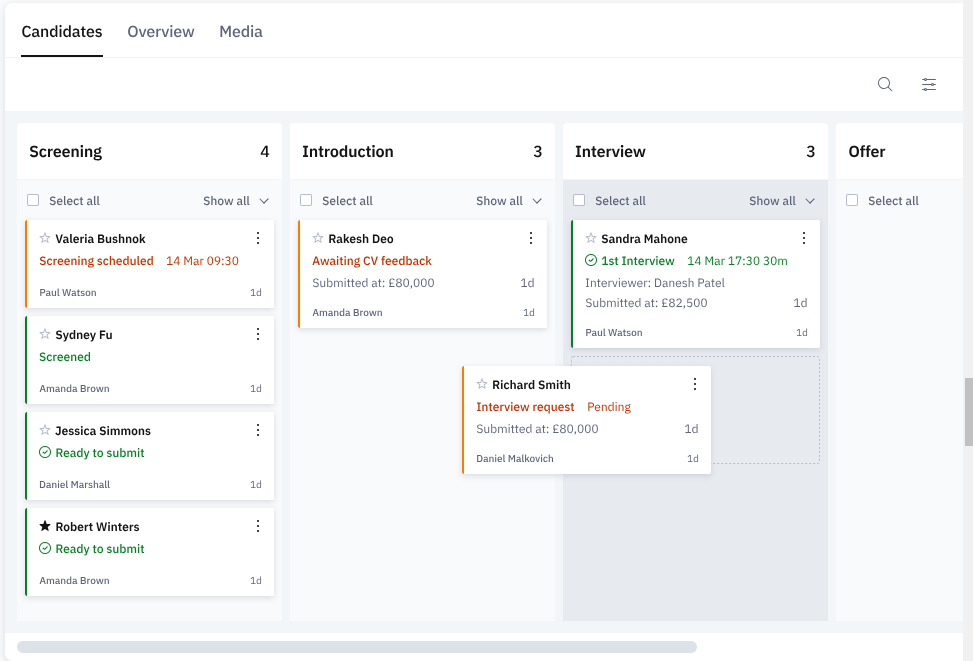This screenshot has height=661, width=973.
Task: Open the filter settings sliders icon
Action: [x=929, y=85]
